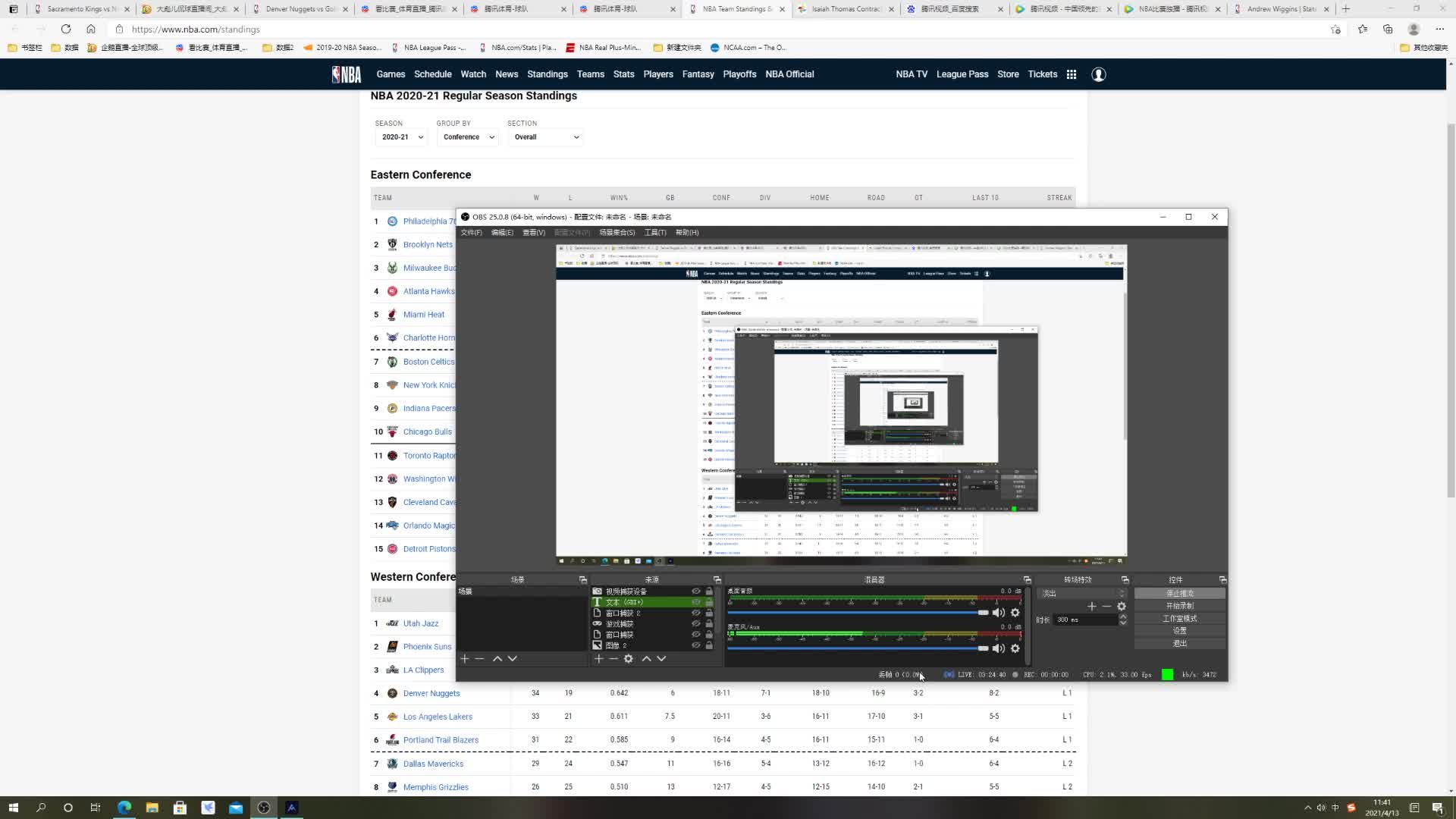Add a new scene with plus icon
This screenshot has height=819, width=1456.
465,659
